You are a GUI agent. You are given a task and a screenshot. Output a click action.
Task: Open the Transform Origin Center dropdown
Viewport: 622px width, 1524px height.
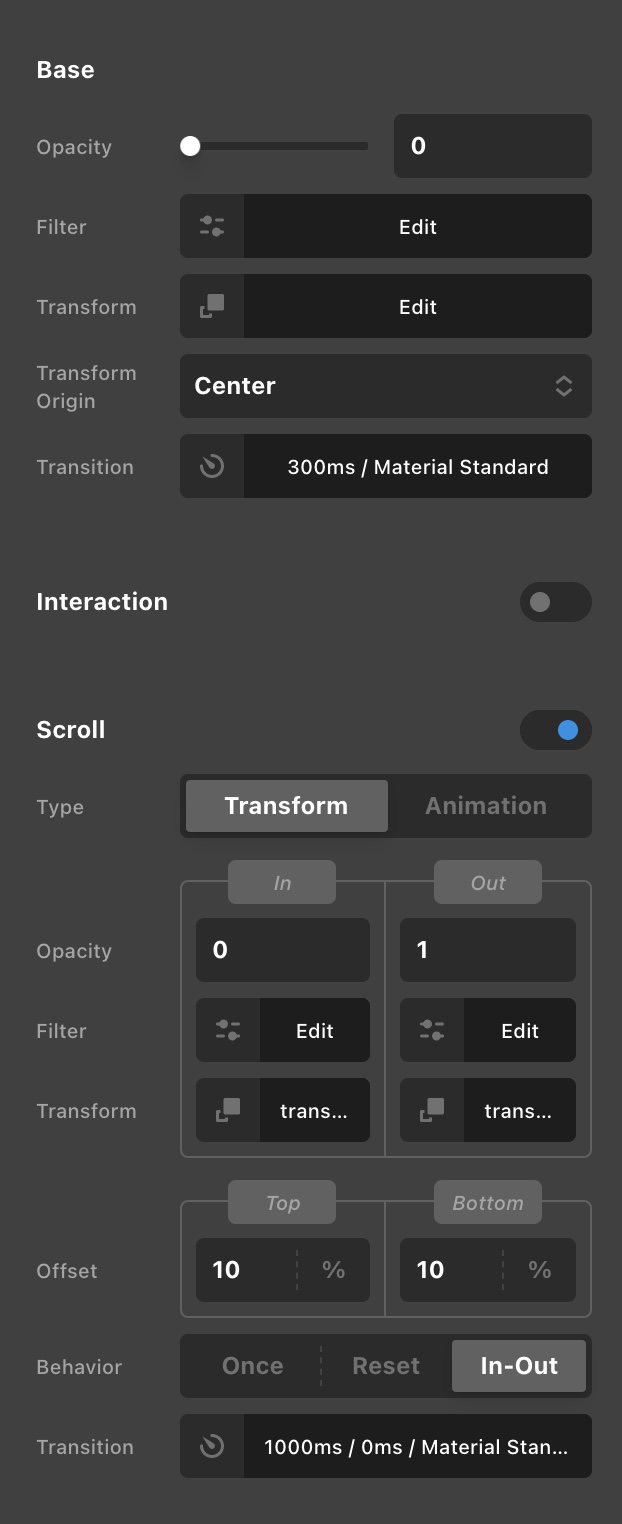tap(385, 386)
